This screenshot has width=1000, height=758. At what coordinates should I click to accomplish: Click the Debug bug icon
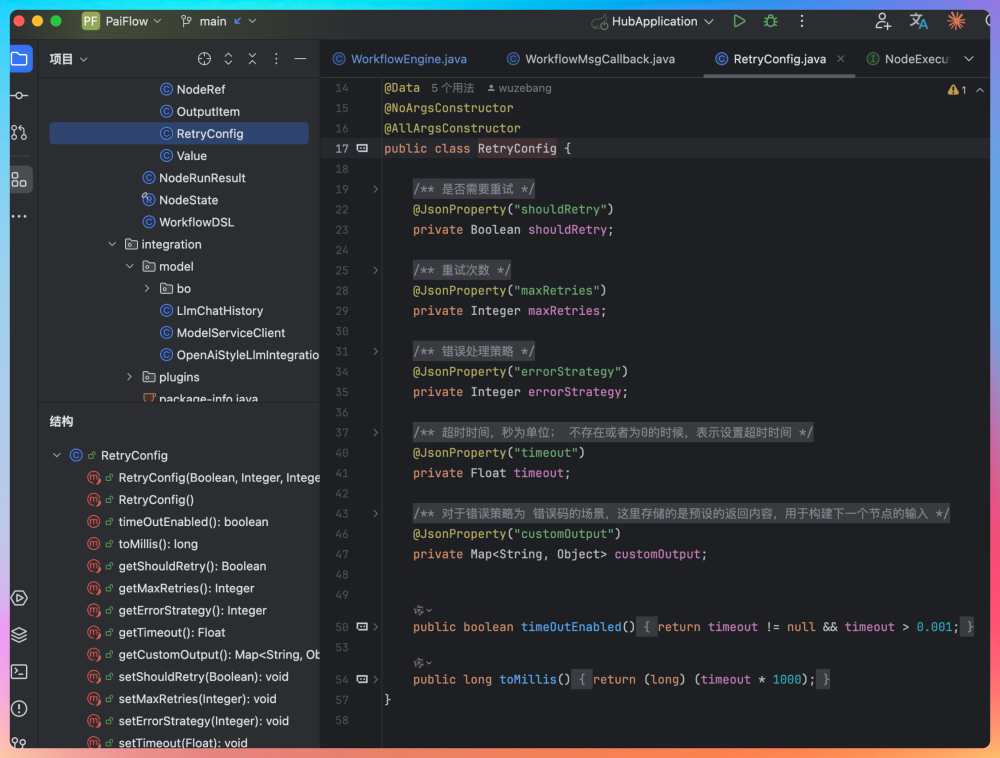pyautogui.click(x=770, y=21)
